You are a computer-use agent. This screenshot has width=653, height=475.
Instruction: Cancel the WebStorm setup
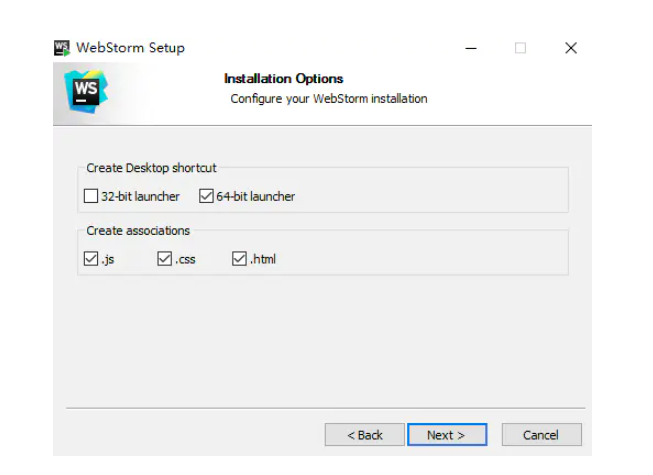[x=541, y=435]
